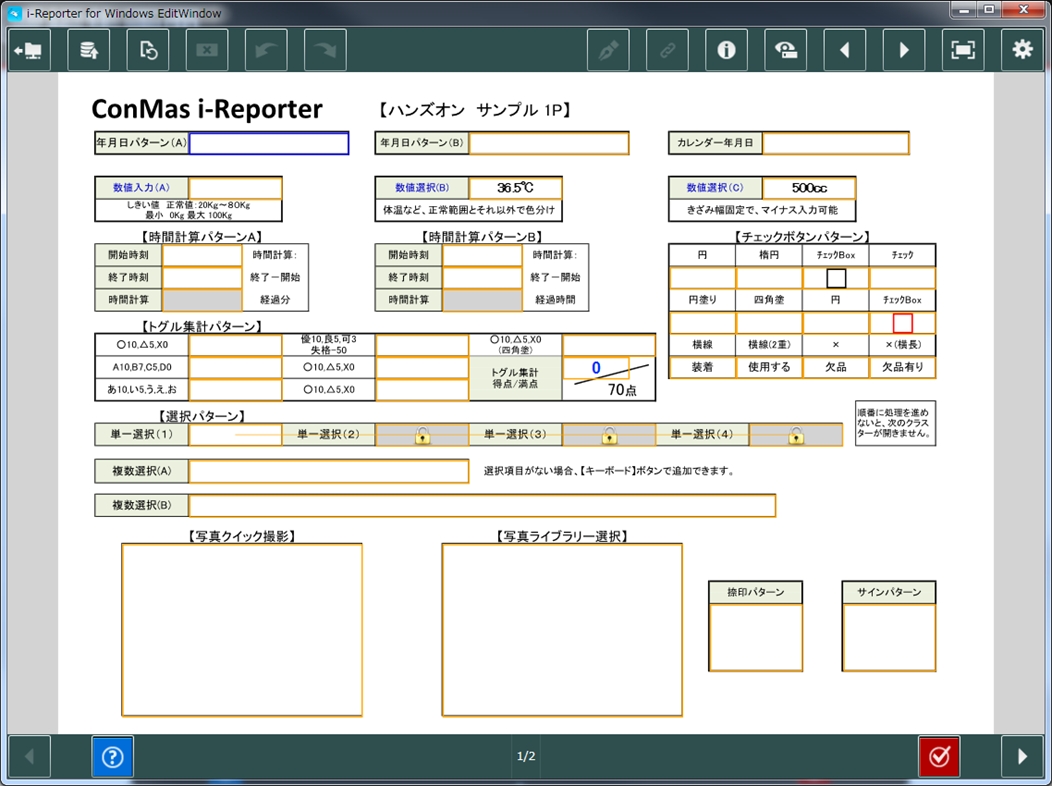The height and width of the screenshot is (786, 1052).
Task: Tick the black チェックBox square
Action: (836, 278)
